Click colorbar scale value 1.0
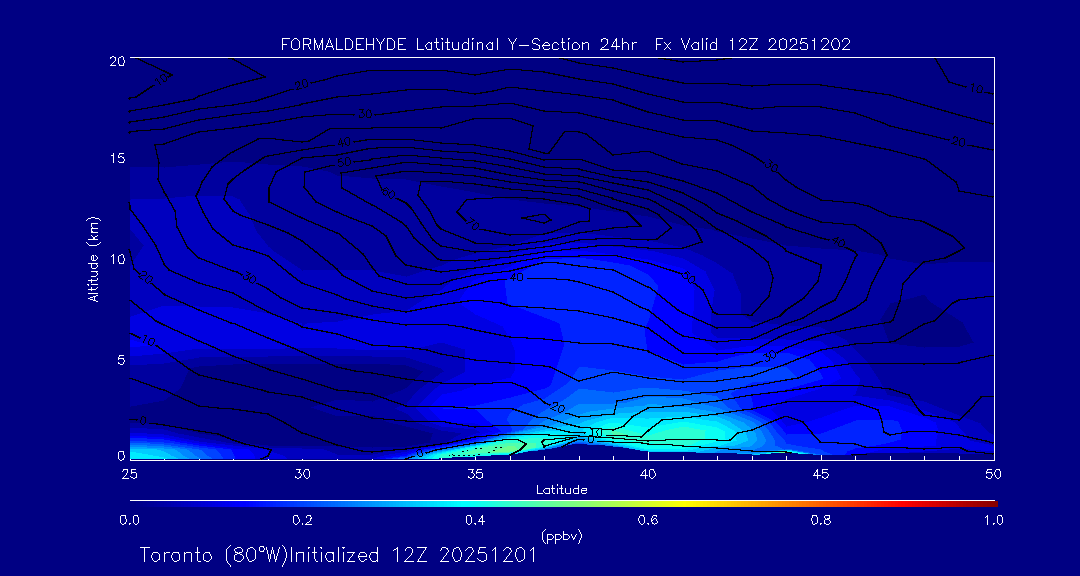1080x576 pixels. coord(993,521)
